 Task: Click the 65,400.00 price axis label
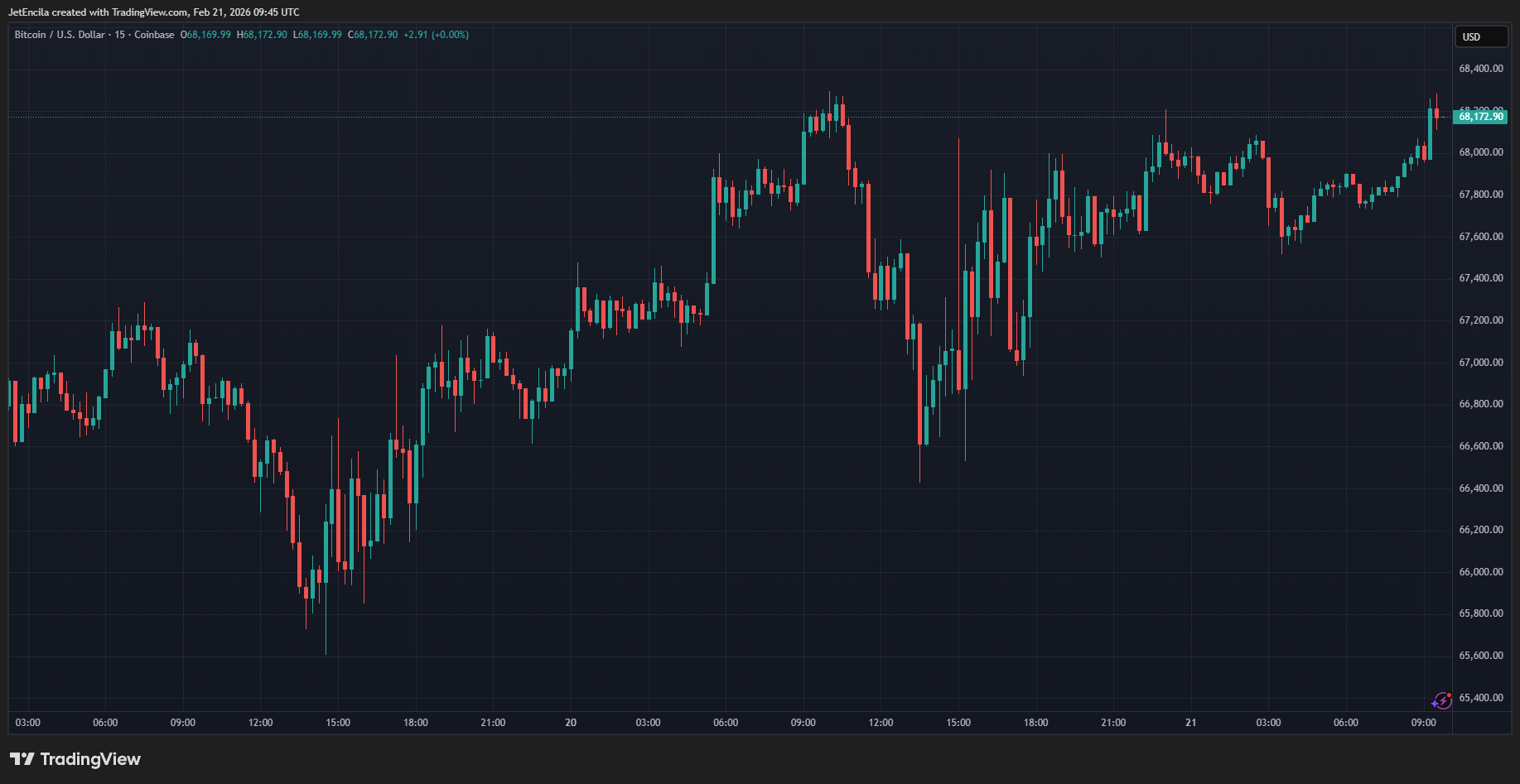click(x=1480, y=698)
